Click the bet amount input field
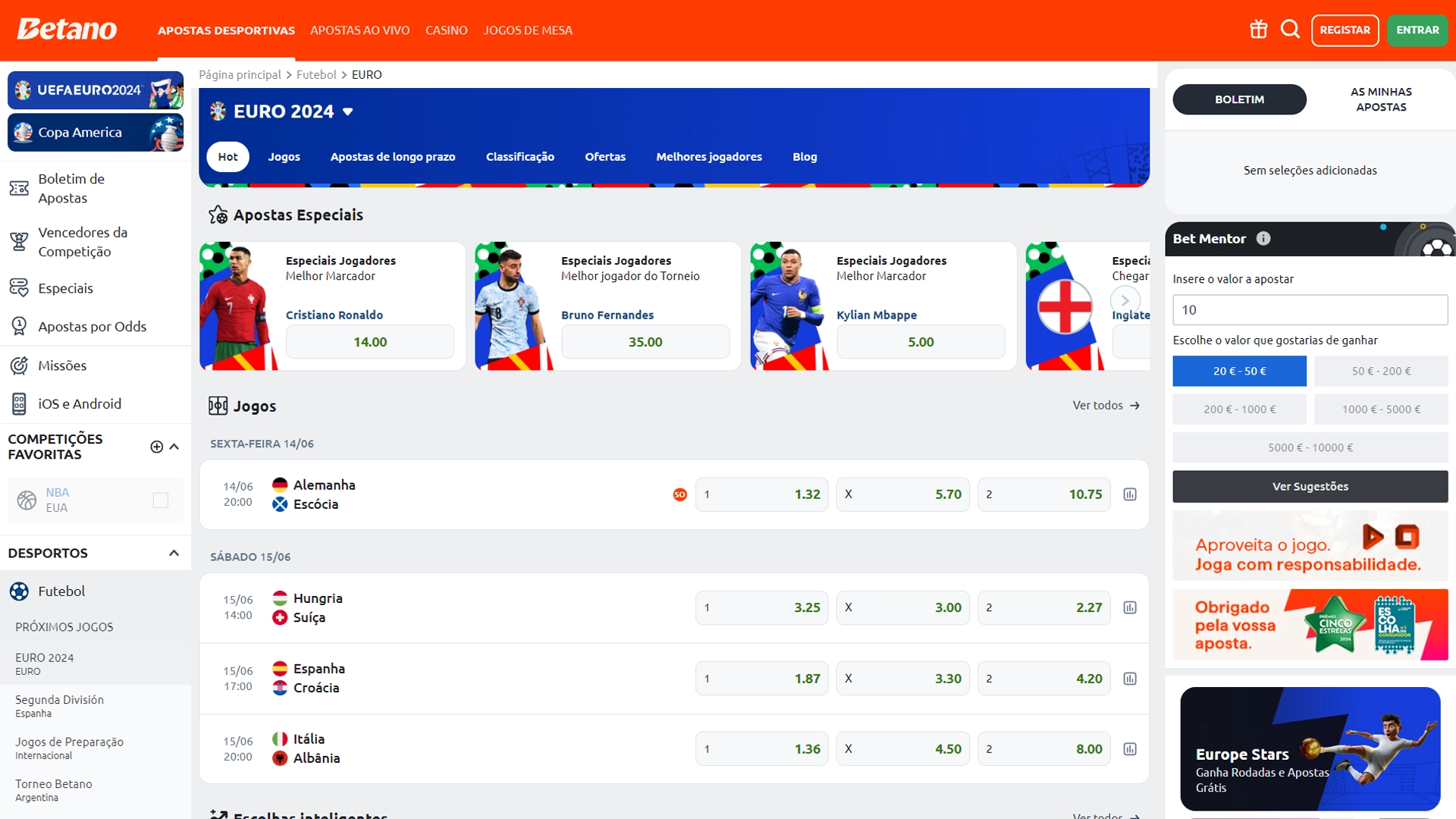The width and height of the screenshot is (1456, 819). (1310, 310)
